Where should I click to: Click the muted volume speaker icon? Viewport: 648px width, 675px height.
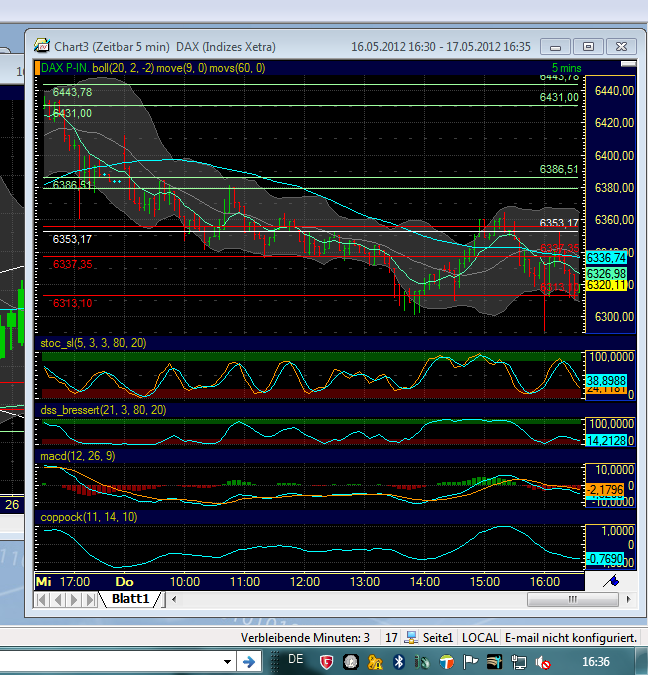coord(543,662)
